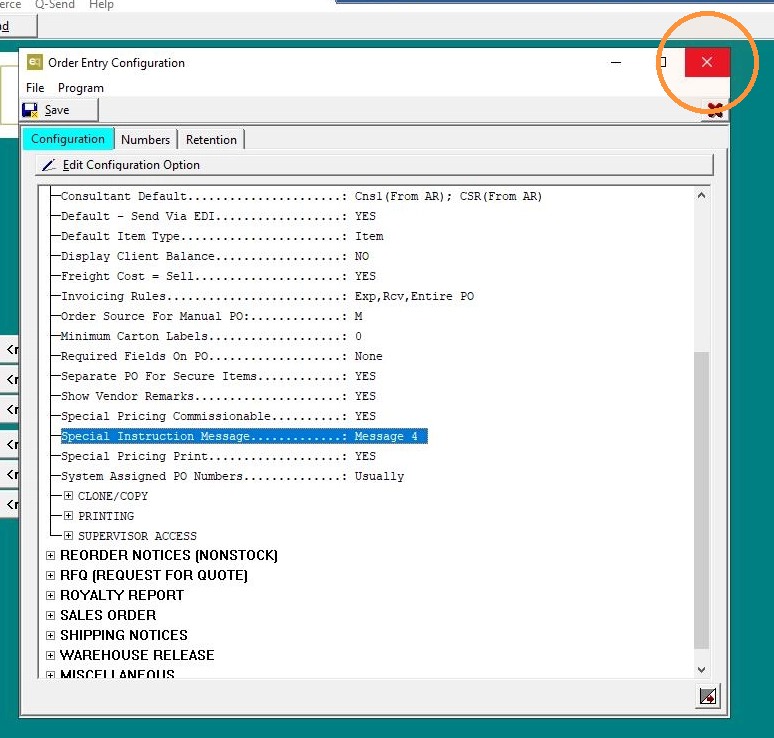774x738 pixels.
Task: Click the Save floppy disk icon
Action: pos(30,110)
